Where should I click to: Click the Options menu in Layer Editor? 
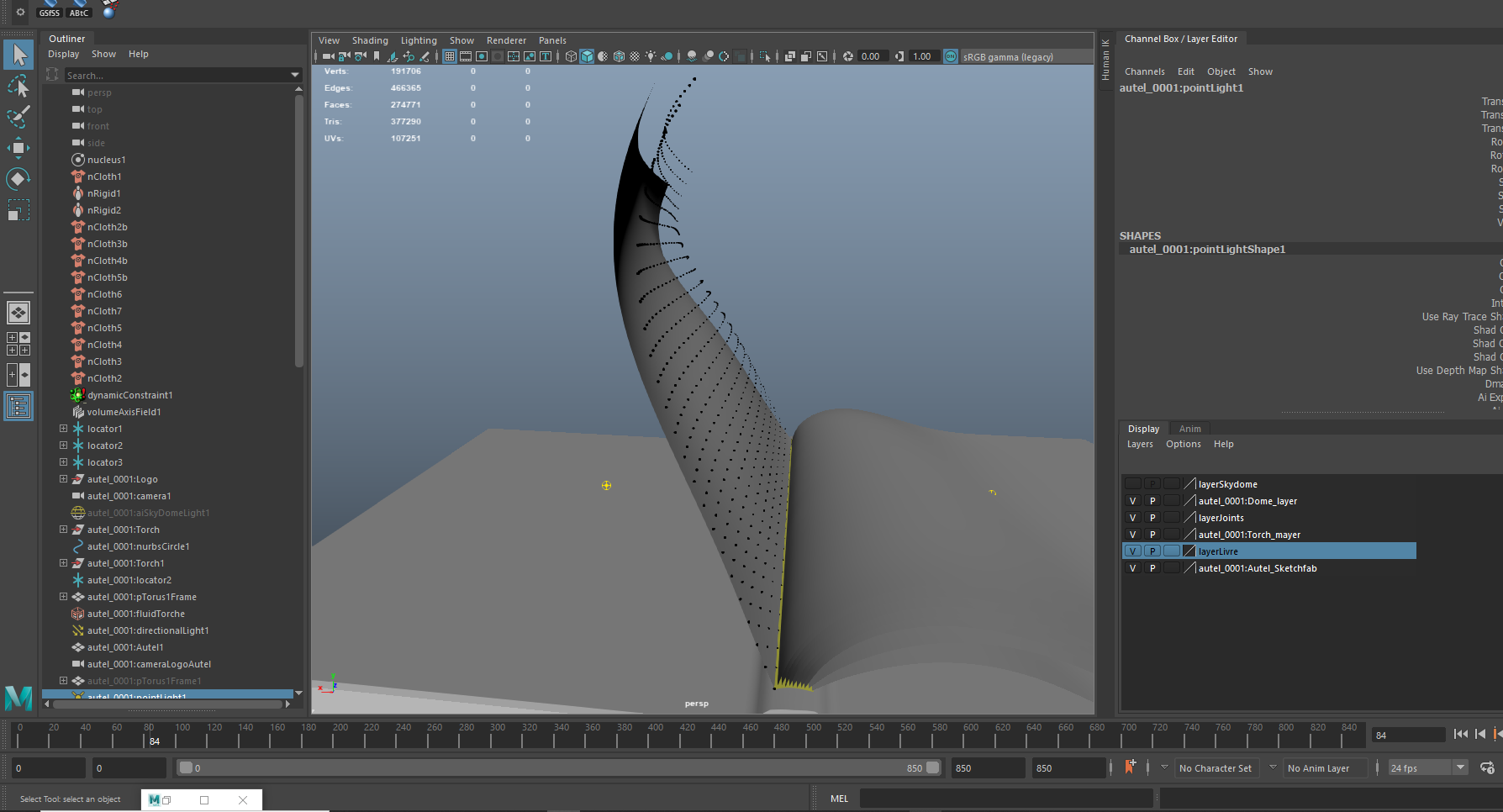pos(1184,444)
